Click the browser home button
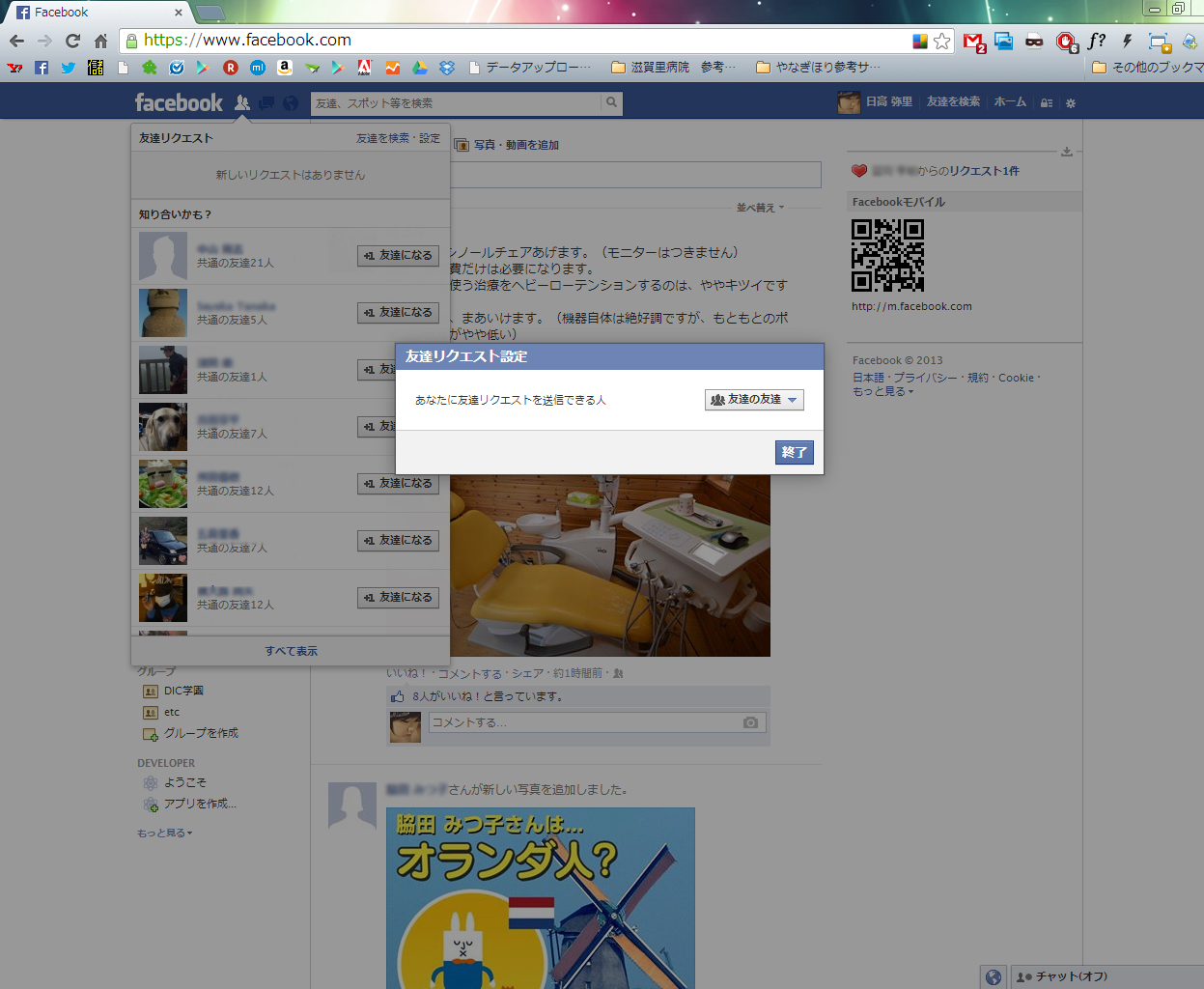The height and width of the screenshot is (989, 1204). (100, 41)
